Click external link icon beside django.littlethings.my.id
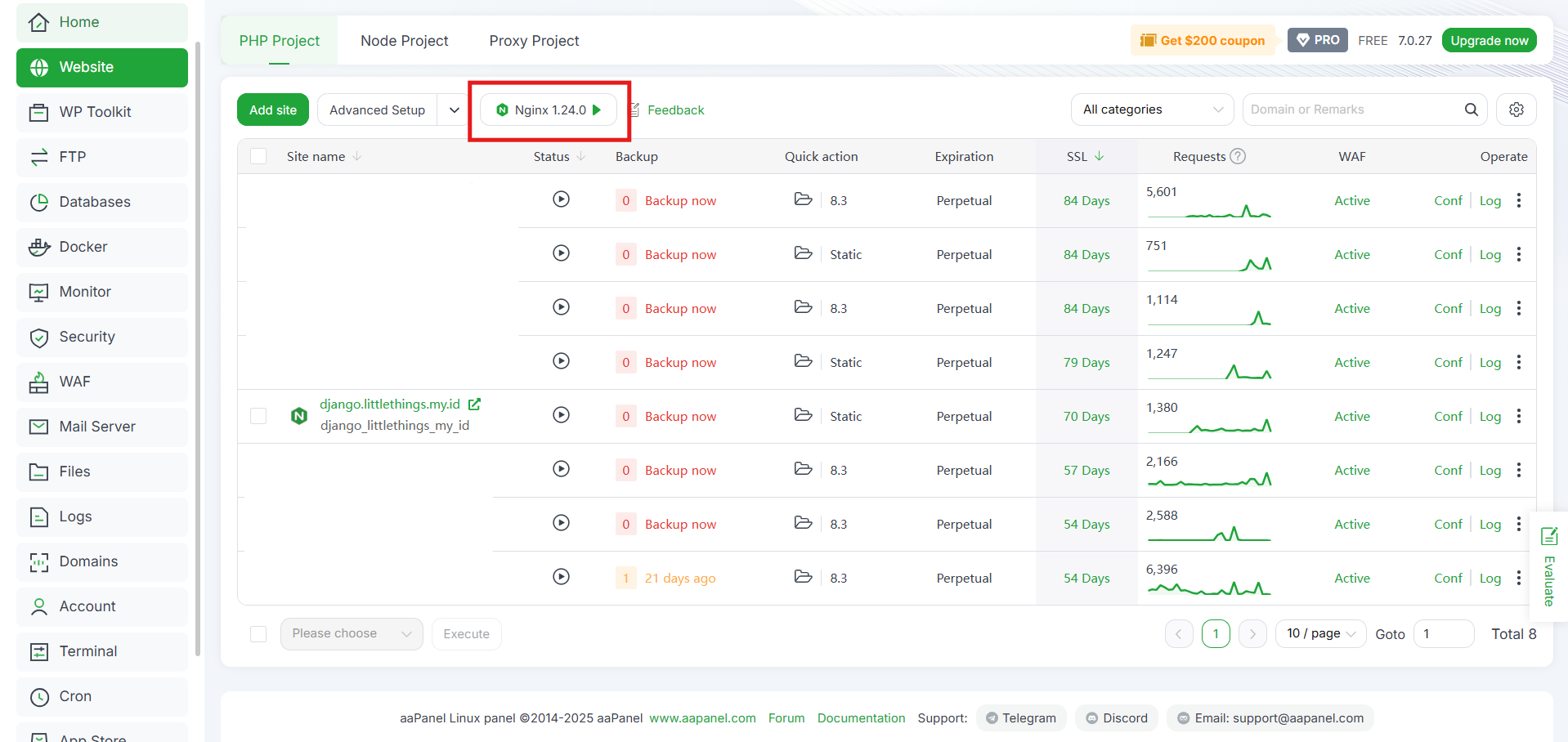This screenshot has height=742, width=1568. tap(474, 405)
